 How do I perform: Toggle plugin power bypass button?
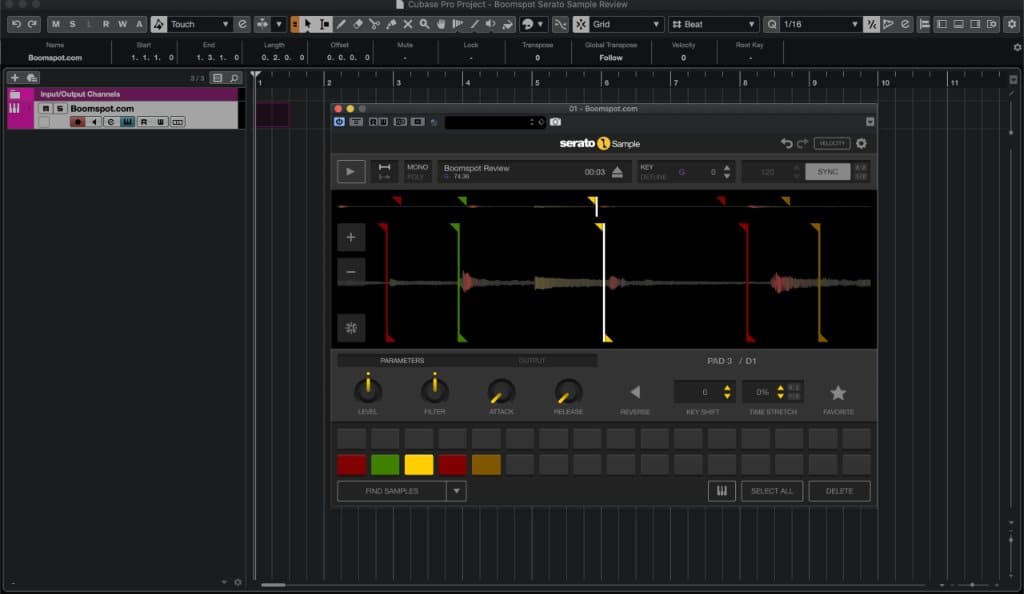tap(339, 122)
